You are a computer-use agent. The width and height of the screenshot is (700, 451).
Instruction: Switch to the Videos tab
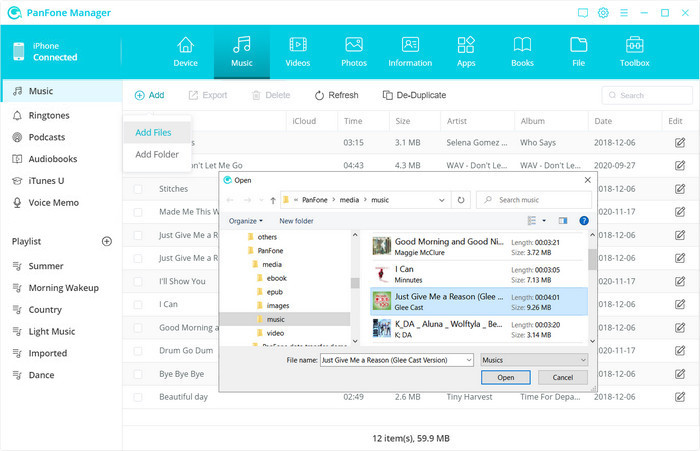point(298,52)
